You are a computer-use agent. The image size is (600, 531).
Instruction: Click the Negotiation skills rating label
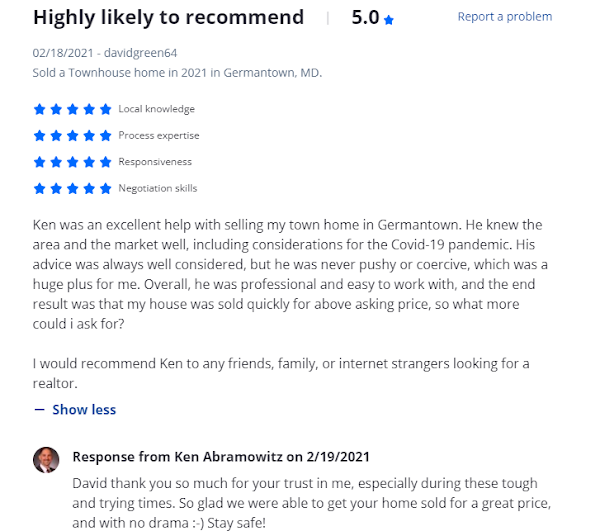pyautogui.click(x=158, y=188)
